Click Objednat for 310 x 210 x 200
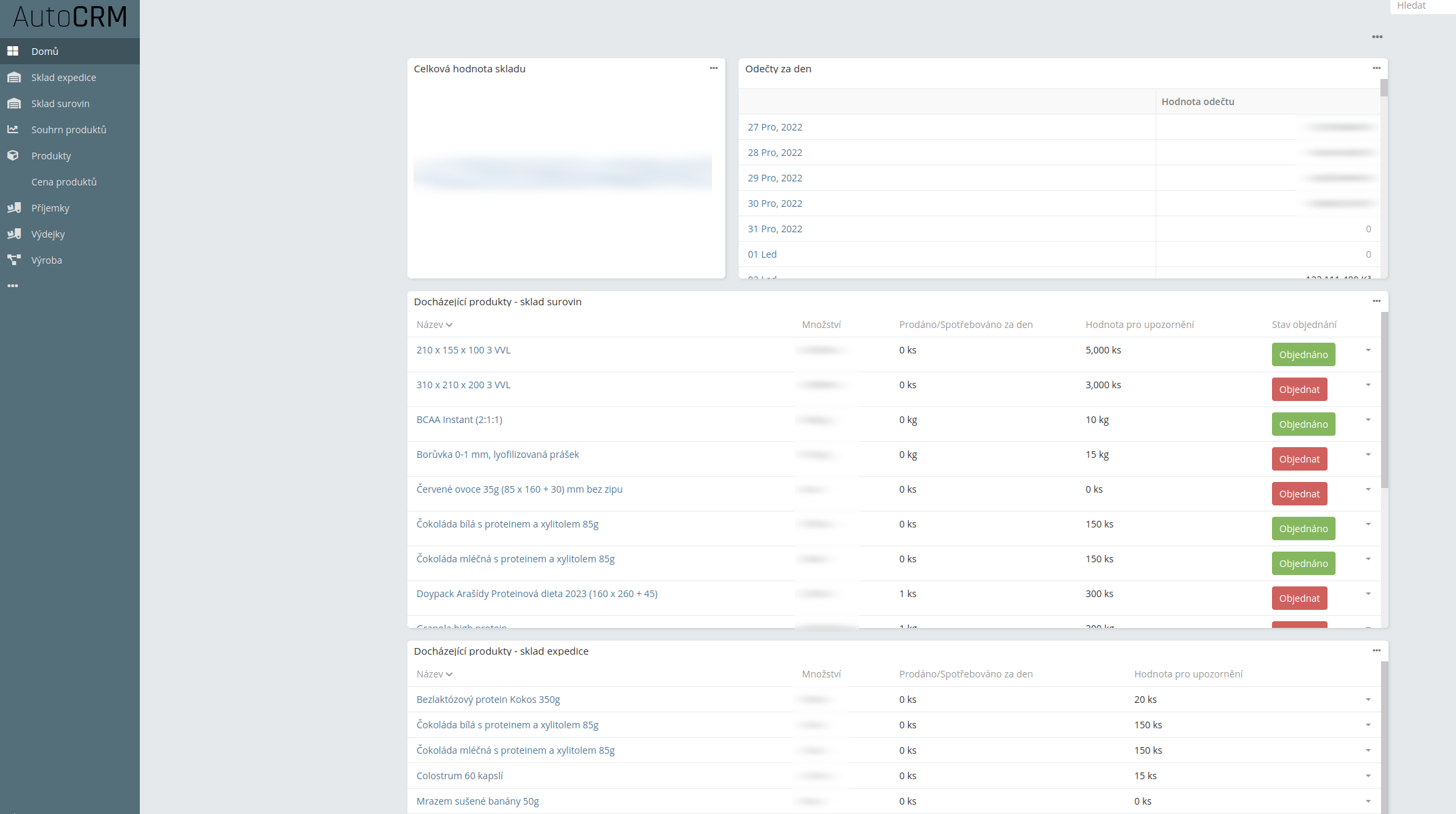The width and height of the screenshot is (1456, 814). (1299, 390)
